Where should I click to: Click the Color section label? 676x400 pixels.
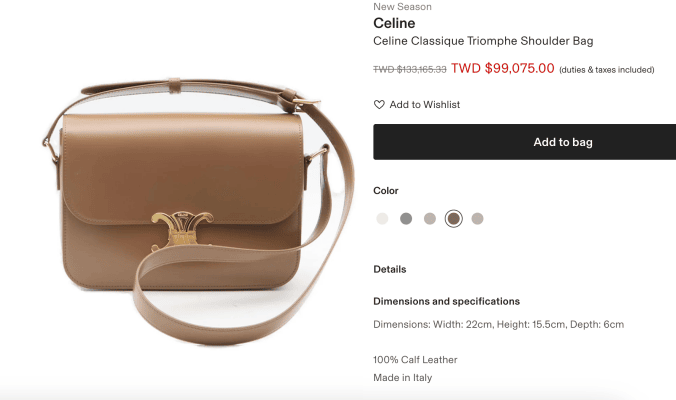click(386, 191)
